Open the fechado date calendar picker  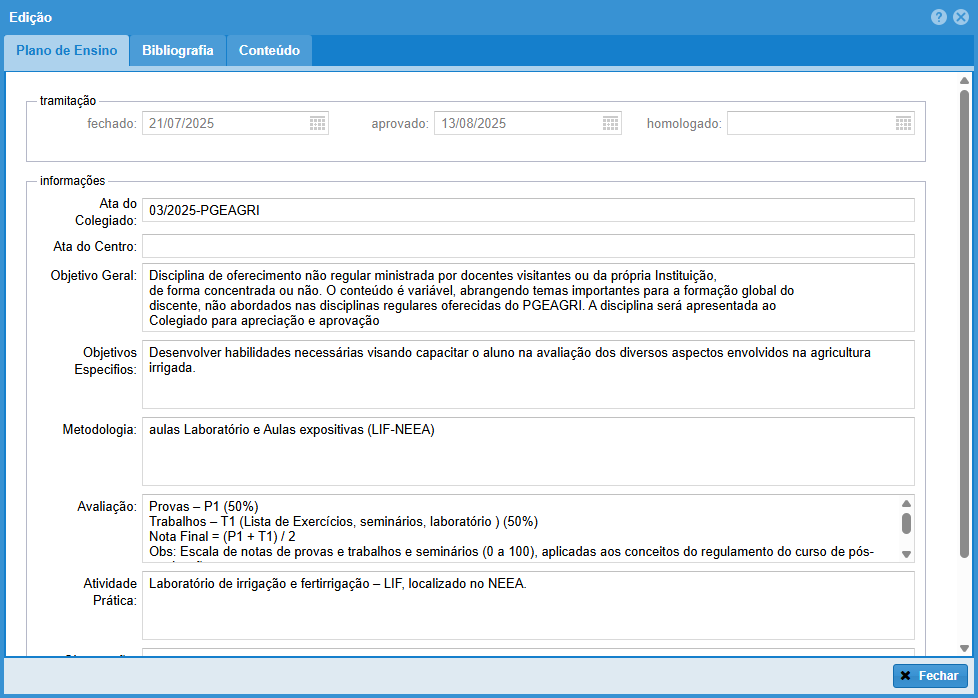tap(317, 124)
